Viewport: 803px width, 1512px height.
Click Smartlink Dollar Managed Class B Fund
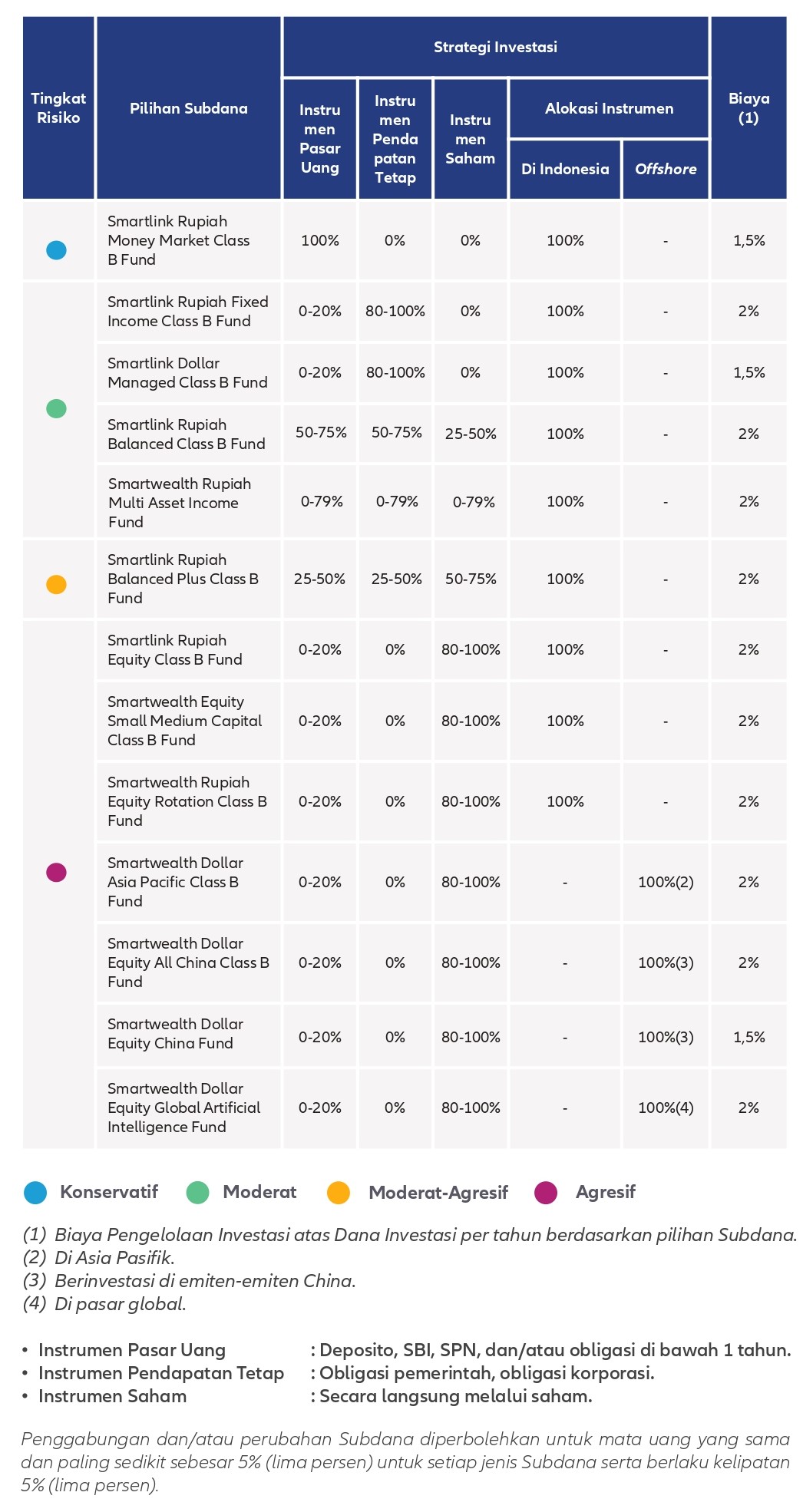189,372
